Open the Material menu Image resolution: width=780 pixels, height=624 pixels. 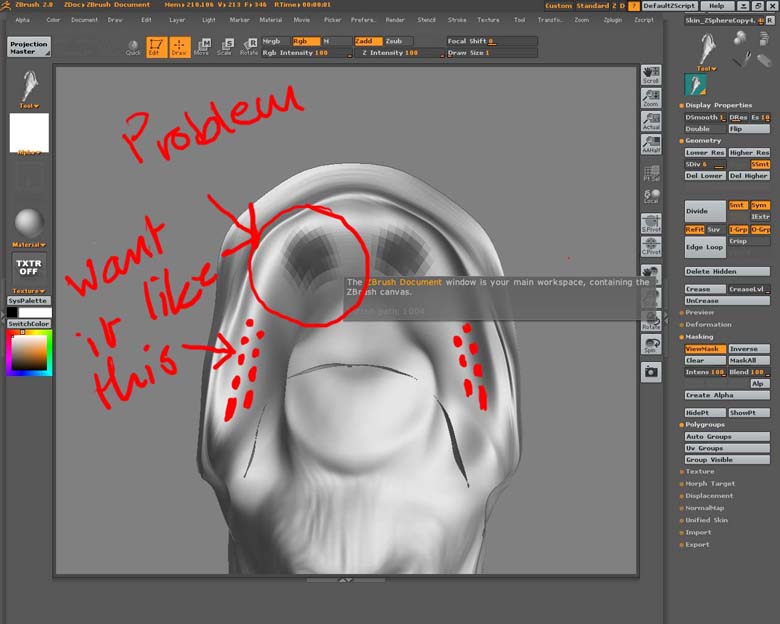point(271,20)
